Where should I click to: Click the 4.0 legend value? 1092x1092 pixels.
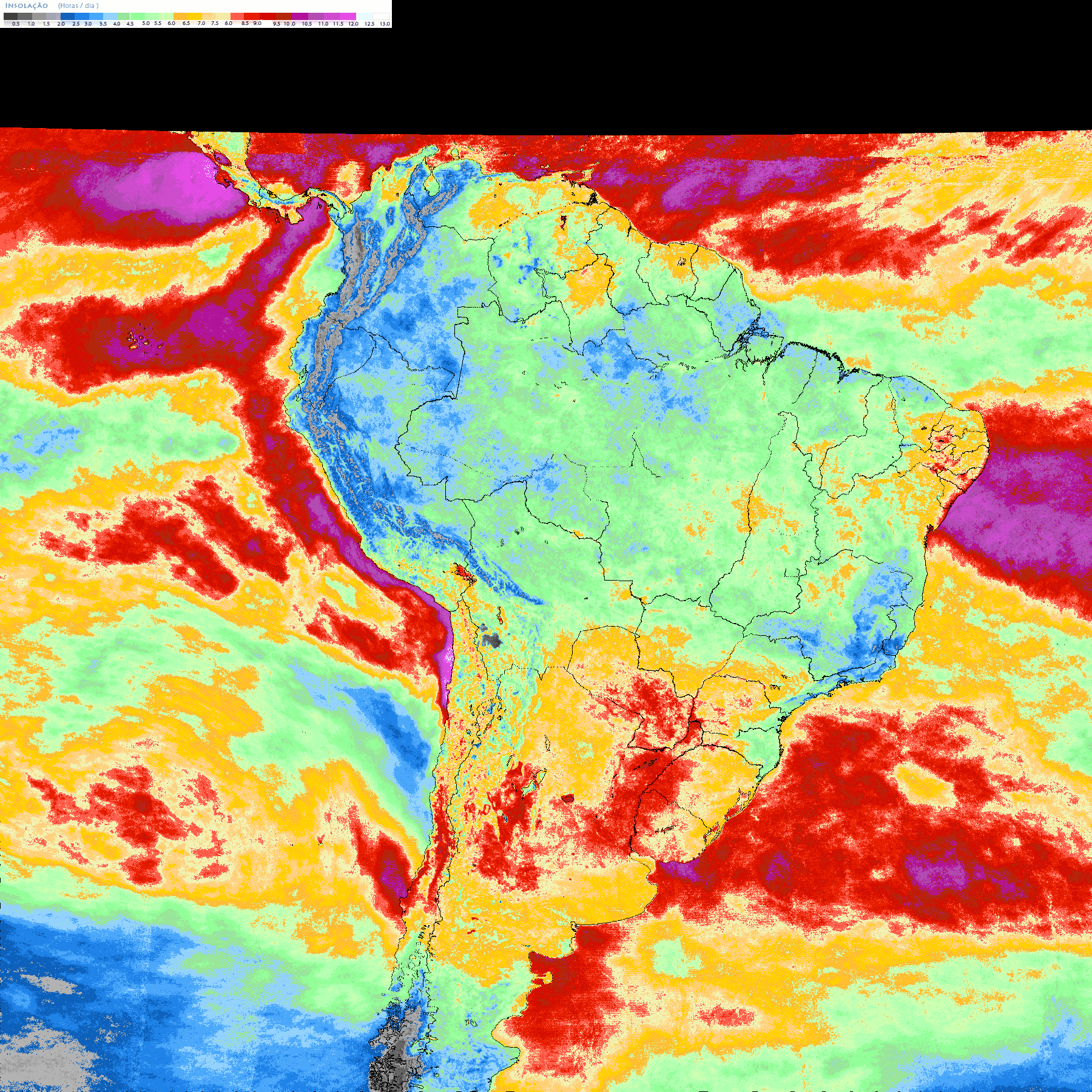[116, 24]
